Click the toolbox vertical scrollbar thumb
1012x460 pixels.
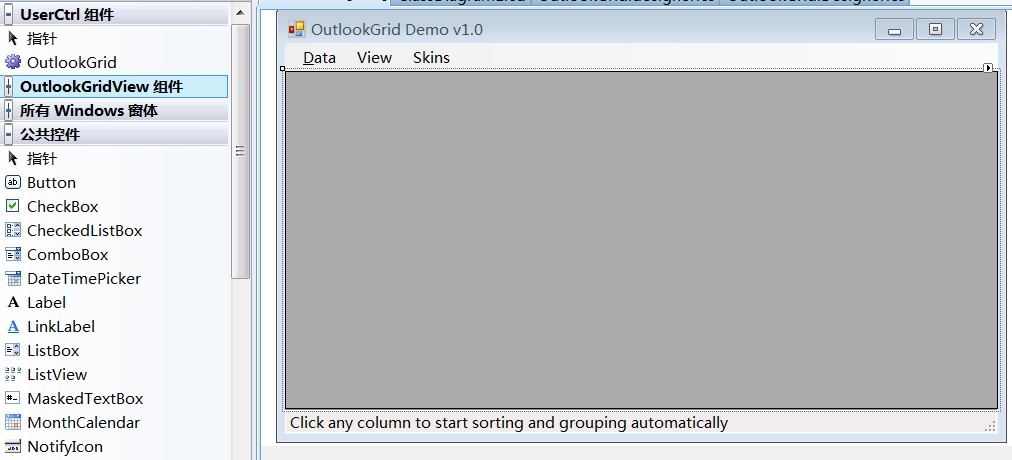pyautogui.click(x=240, y=151)
